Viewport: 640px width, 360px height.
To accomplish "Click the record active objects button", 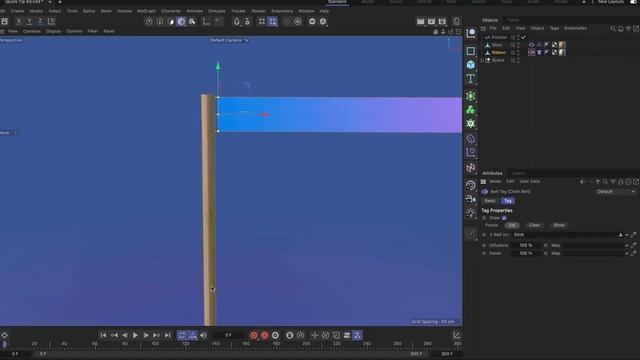I will 253,335.
